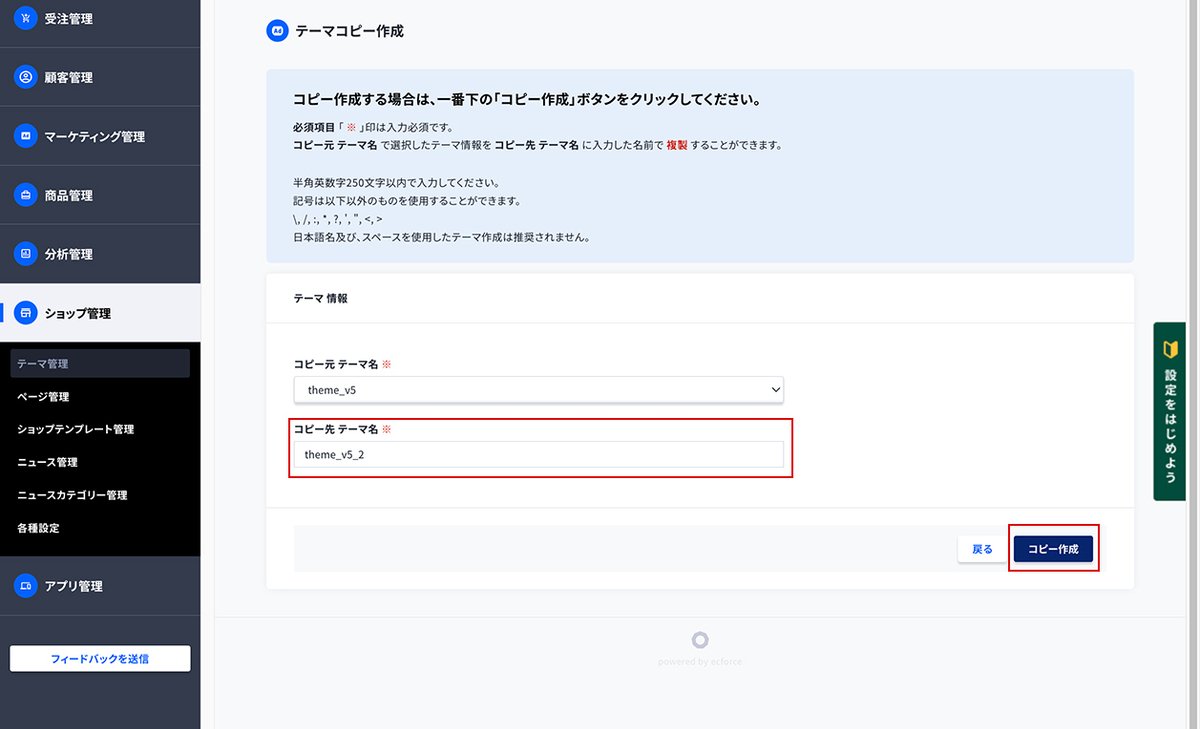Image resolution: width=1200 pixels, height=729 pixels.
Task: Click the ショップ管理 sidebar icon
Action: pos(25,312)
